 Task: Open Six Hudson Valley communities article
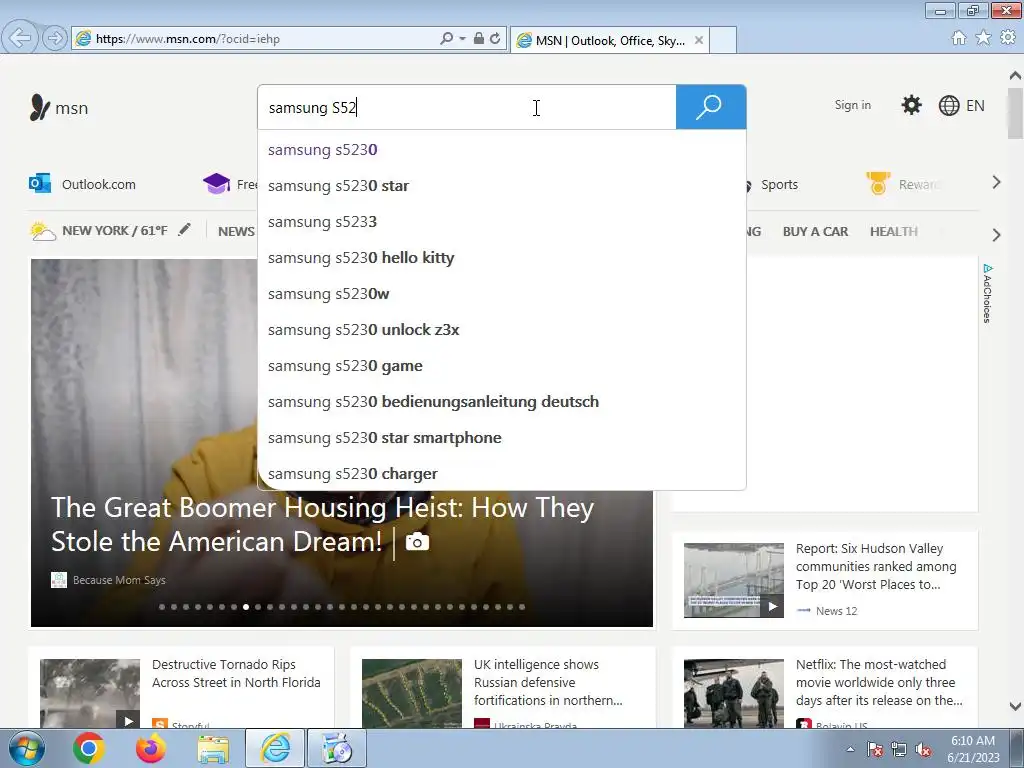point(876,566)
